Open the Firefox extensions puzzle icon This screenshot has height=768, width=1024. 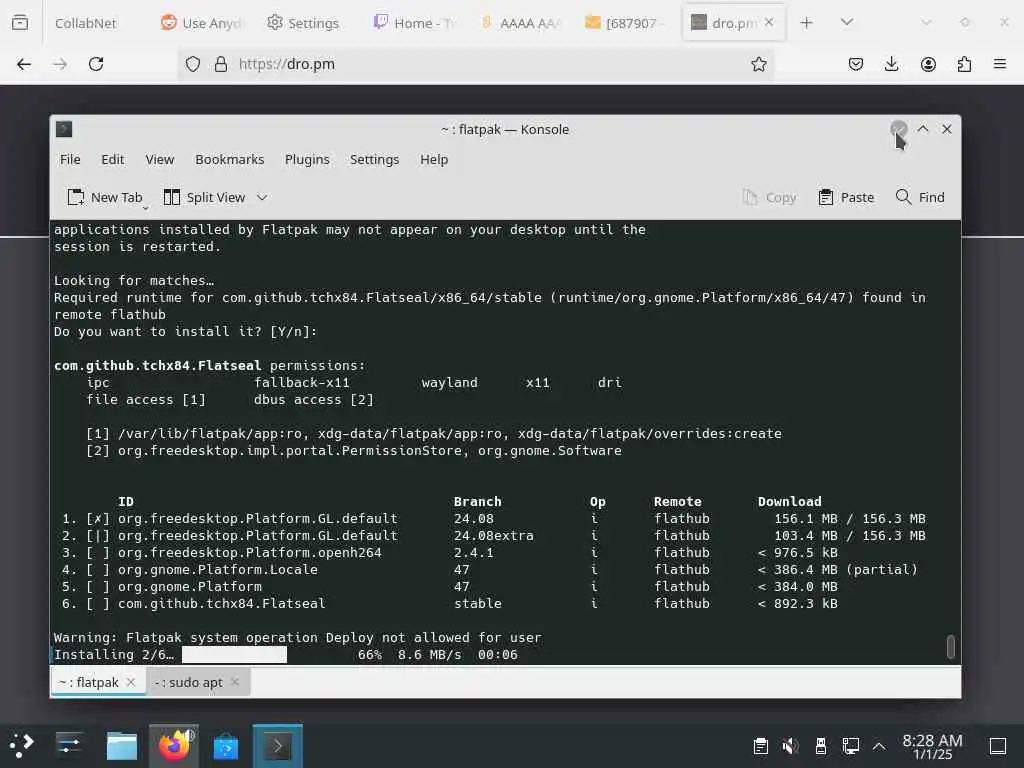tap(964, 64)
